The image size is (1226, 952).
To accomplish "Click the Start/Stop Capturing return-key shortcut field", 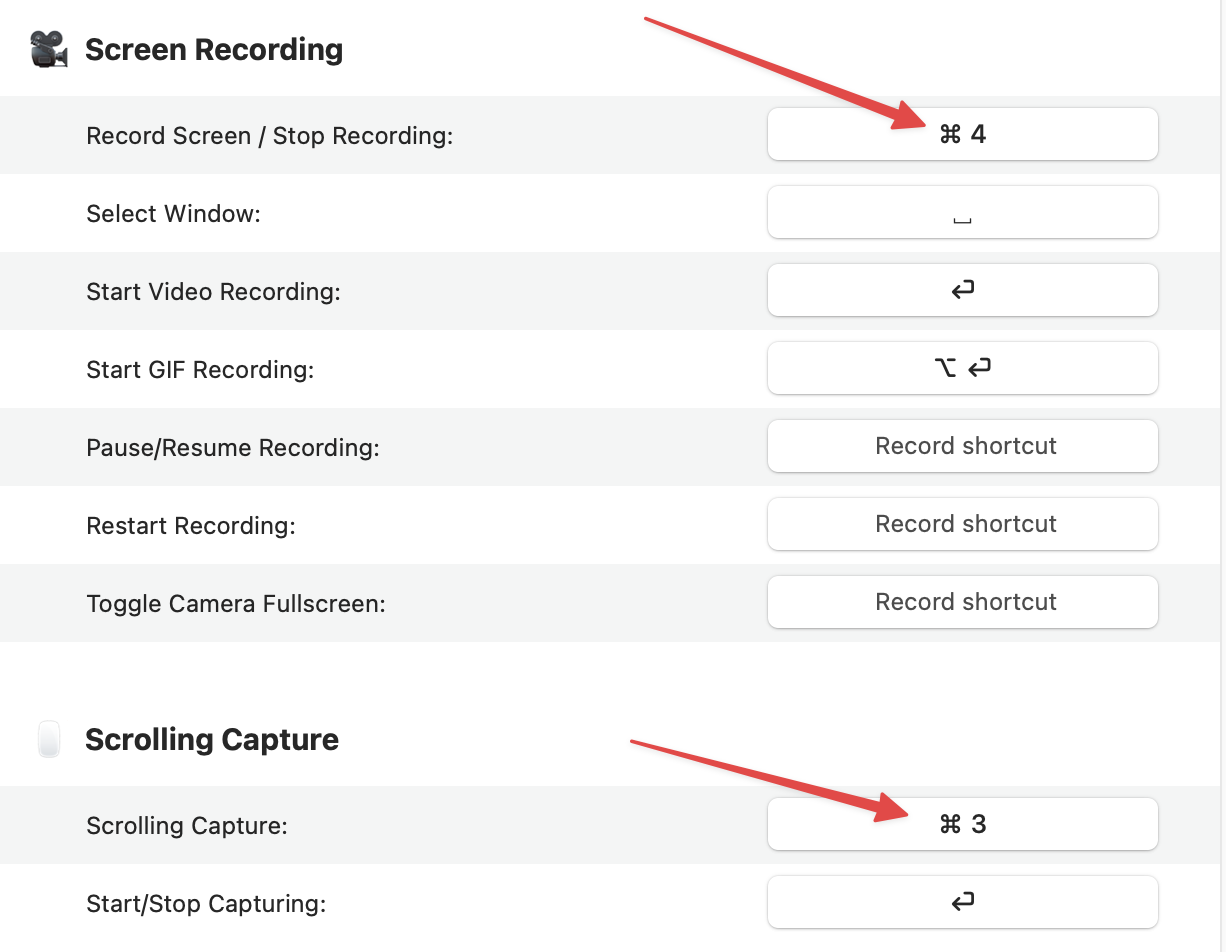I will pos(962,902).
